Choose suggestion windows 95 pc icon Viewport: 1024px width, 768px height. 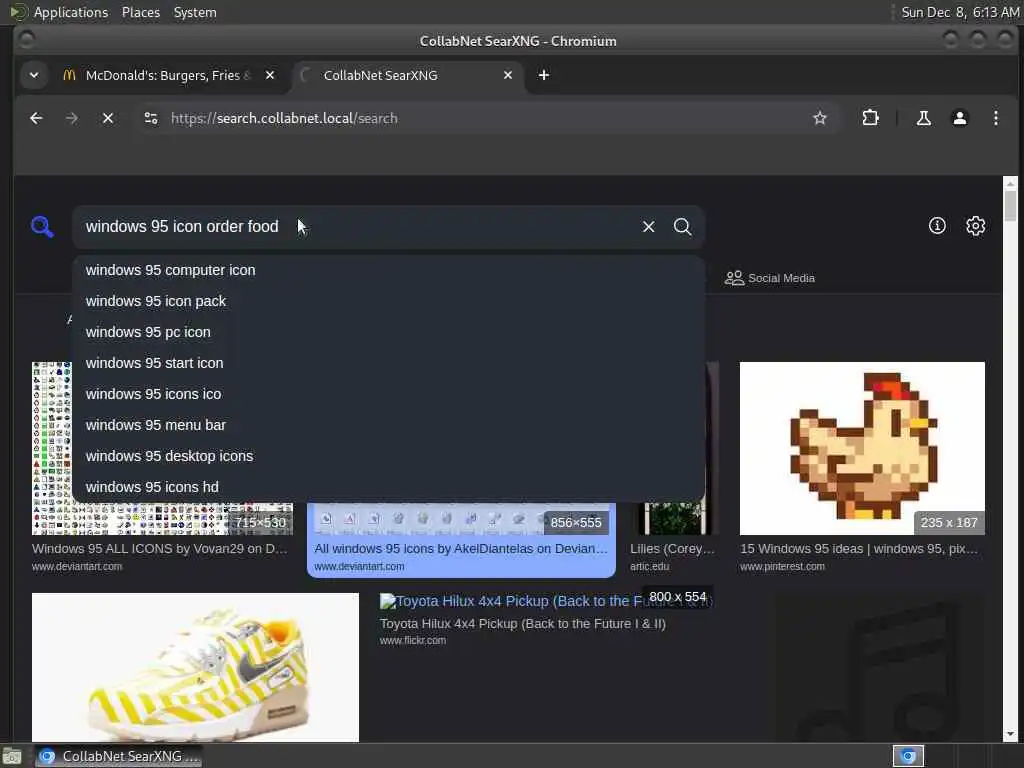pos(389,332)
